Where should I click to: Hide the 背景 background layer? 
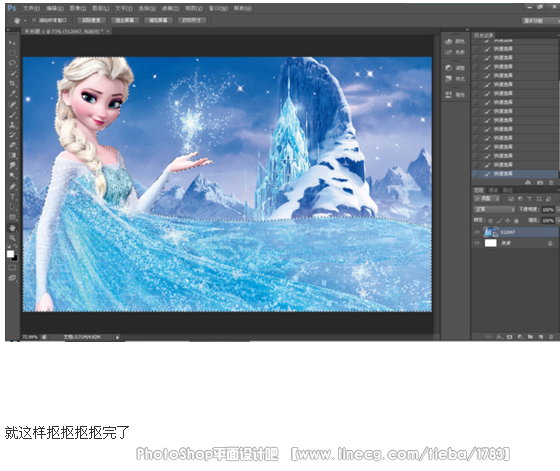pos(477,243)
